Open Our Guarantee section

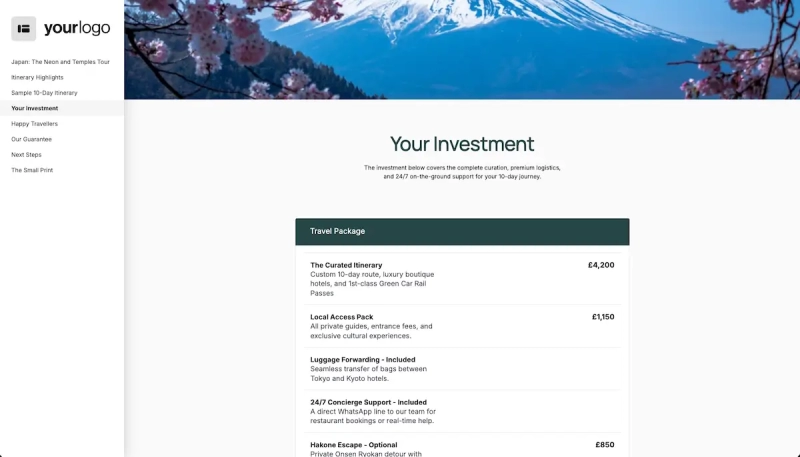tap(31, 139)
